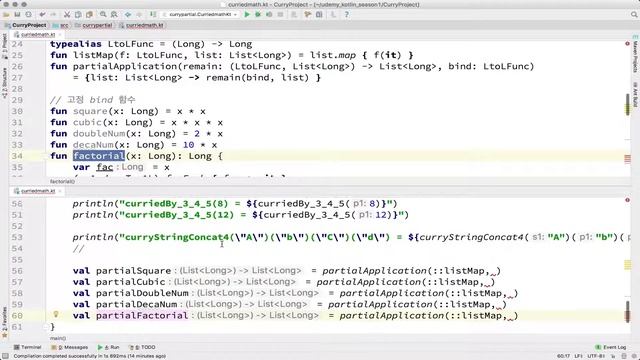Click the Cut scissors icon
This screenshot has height=360, width=640.
[67, 15]
